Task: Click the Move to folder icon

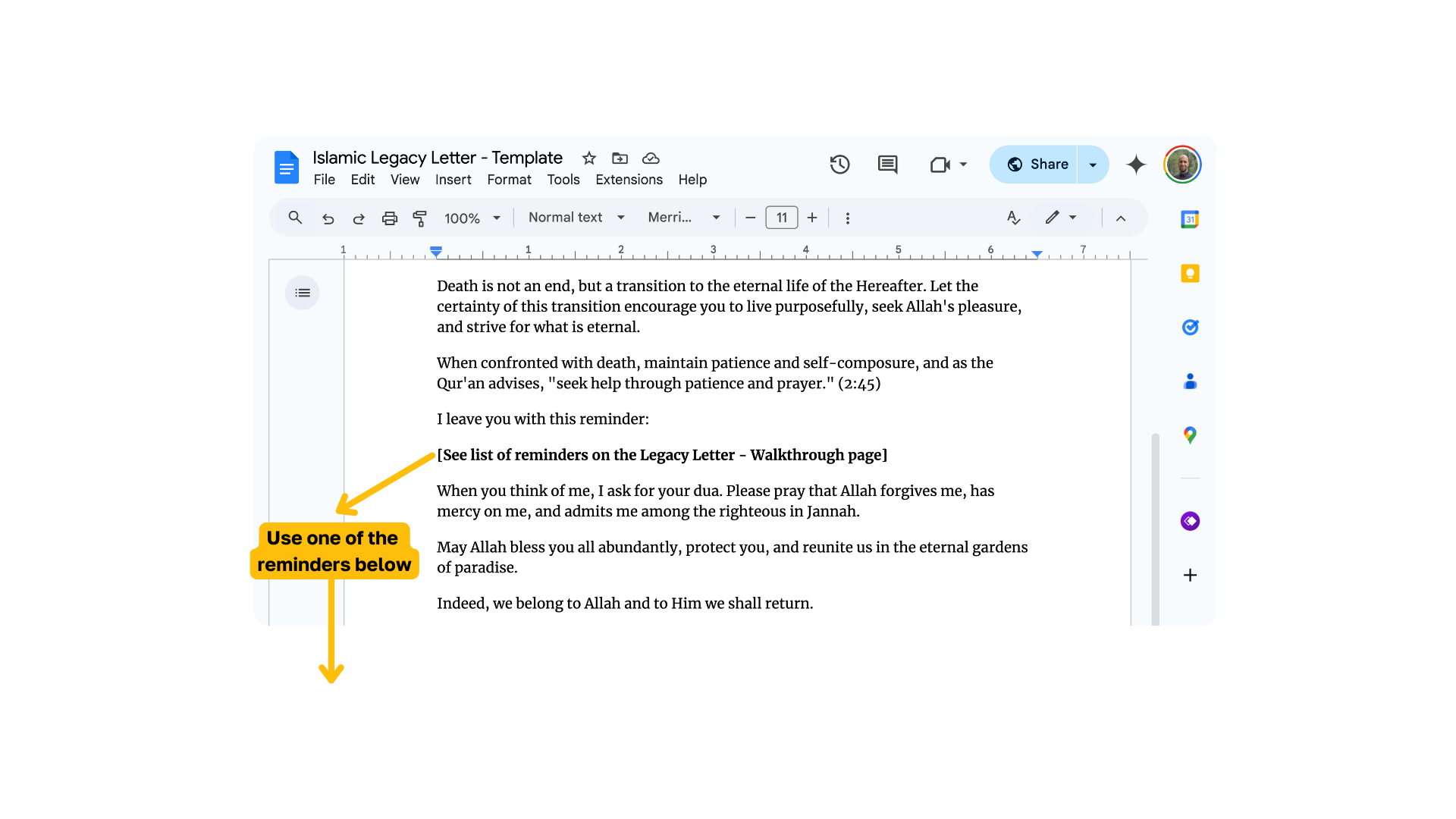Action: [x=620, y=158]
